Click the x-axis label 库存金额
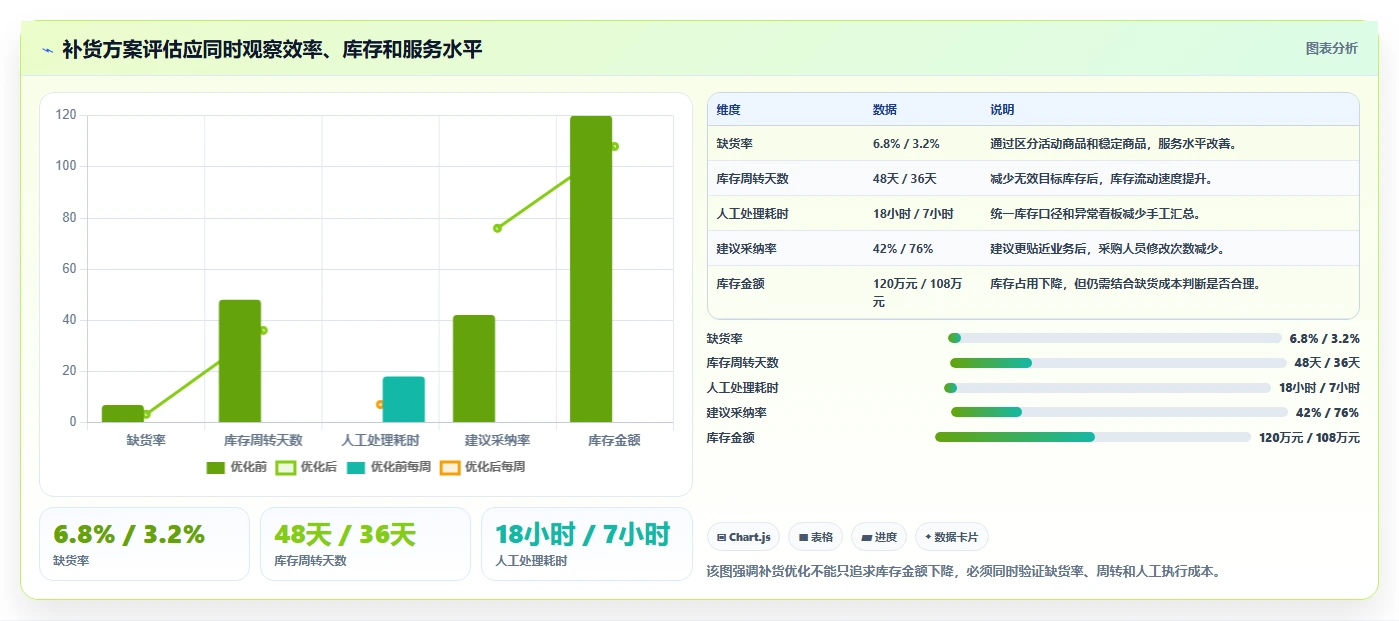The width and height of the screenshot is (1399, 621). click(614, 440)
